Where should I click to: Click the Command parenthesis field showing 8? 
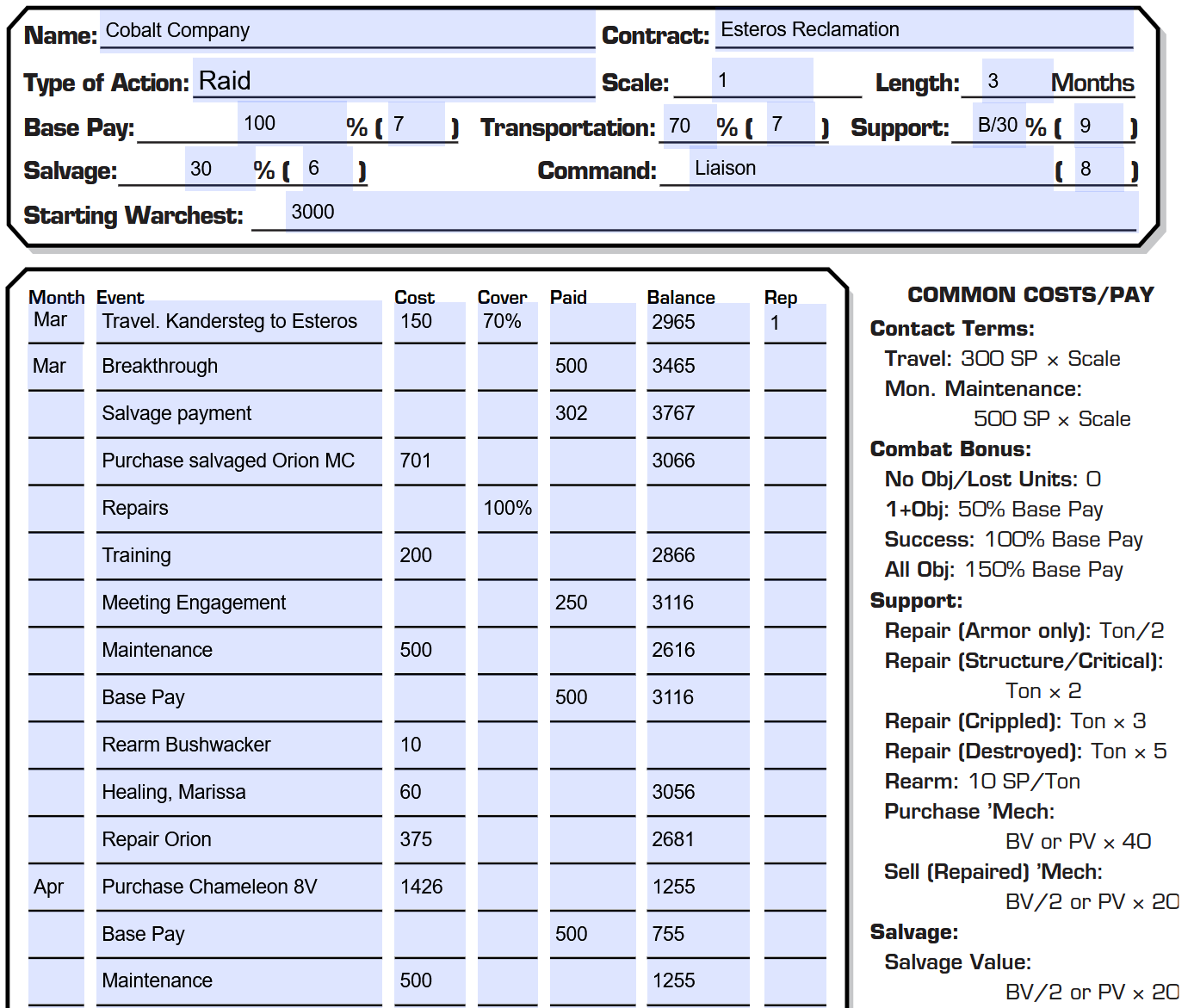[x=1099, y=168]
